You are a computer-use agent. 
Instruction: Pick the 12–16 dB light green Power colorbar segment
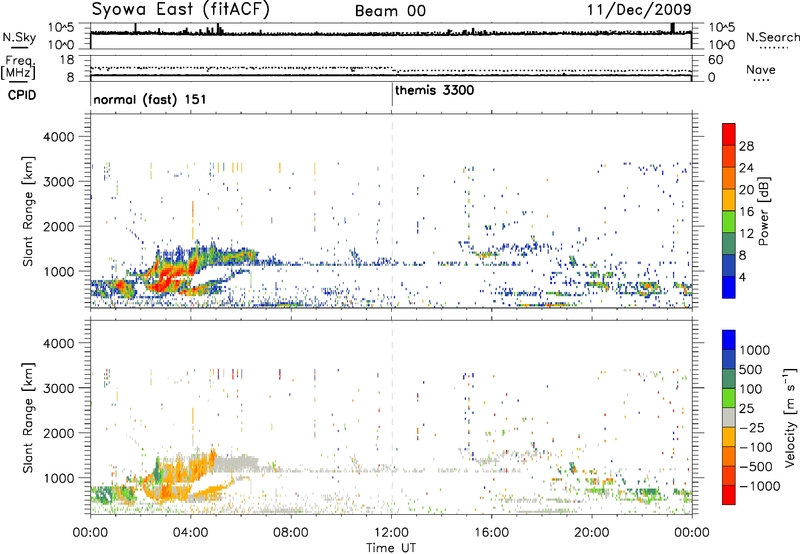[x=729, y=221]
